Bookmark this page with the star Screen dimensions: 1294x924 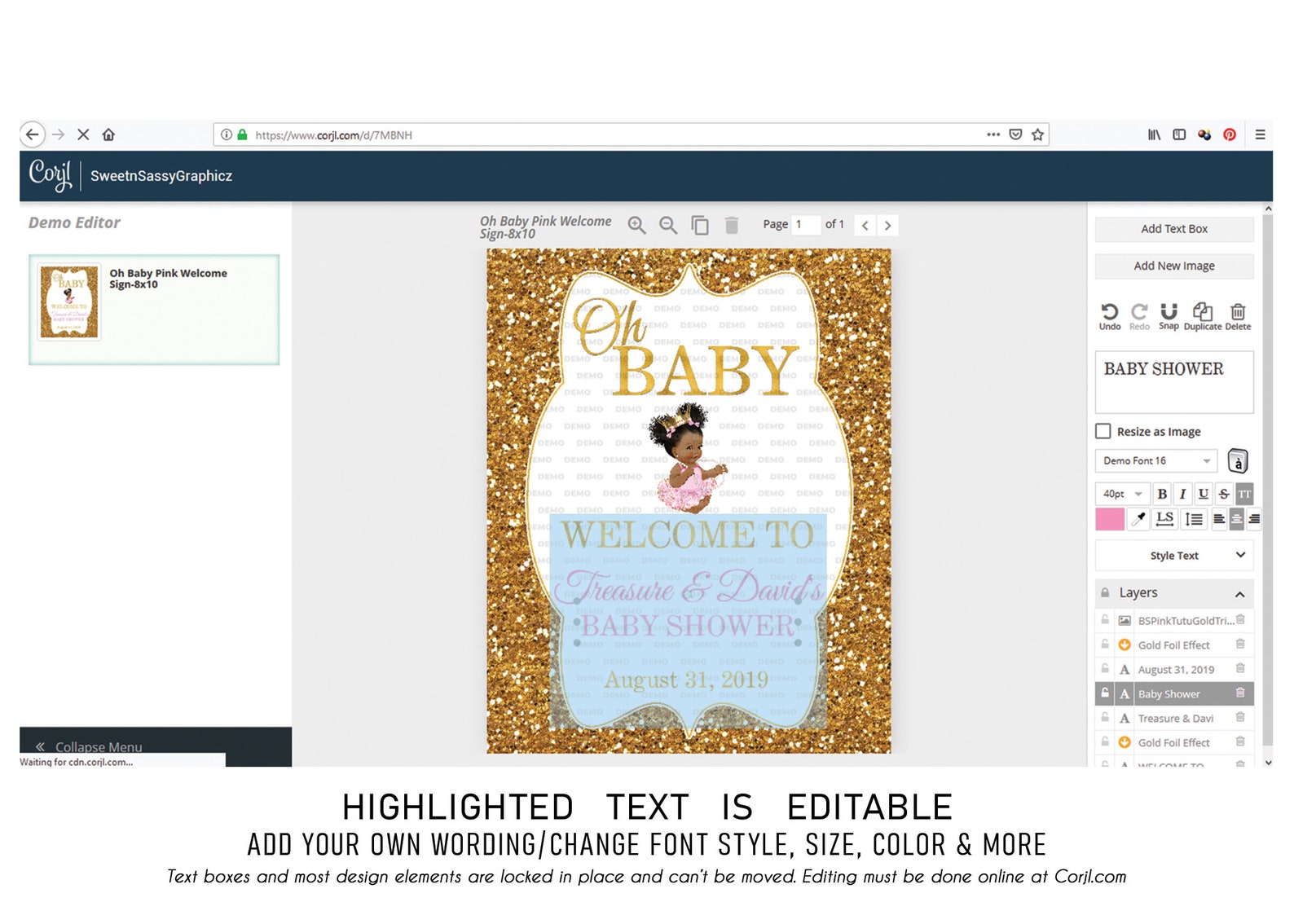1037,134
